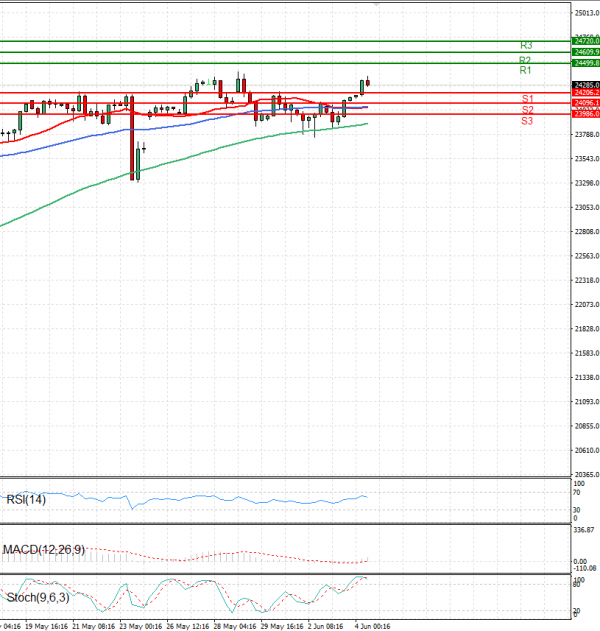Click the 23543.0 price axis value
This screenshot has height=631, width=600.
tap(587, 159)
